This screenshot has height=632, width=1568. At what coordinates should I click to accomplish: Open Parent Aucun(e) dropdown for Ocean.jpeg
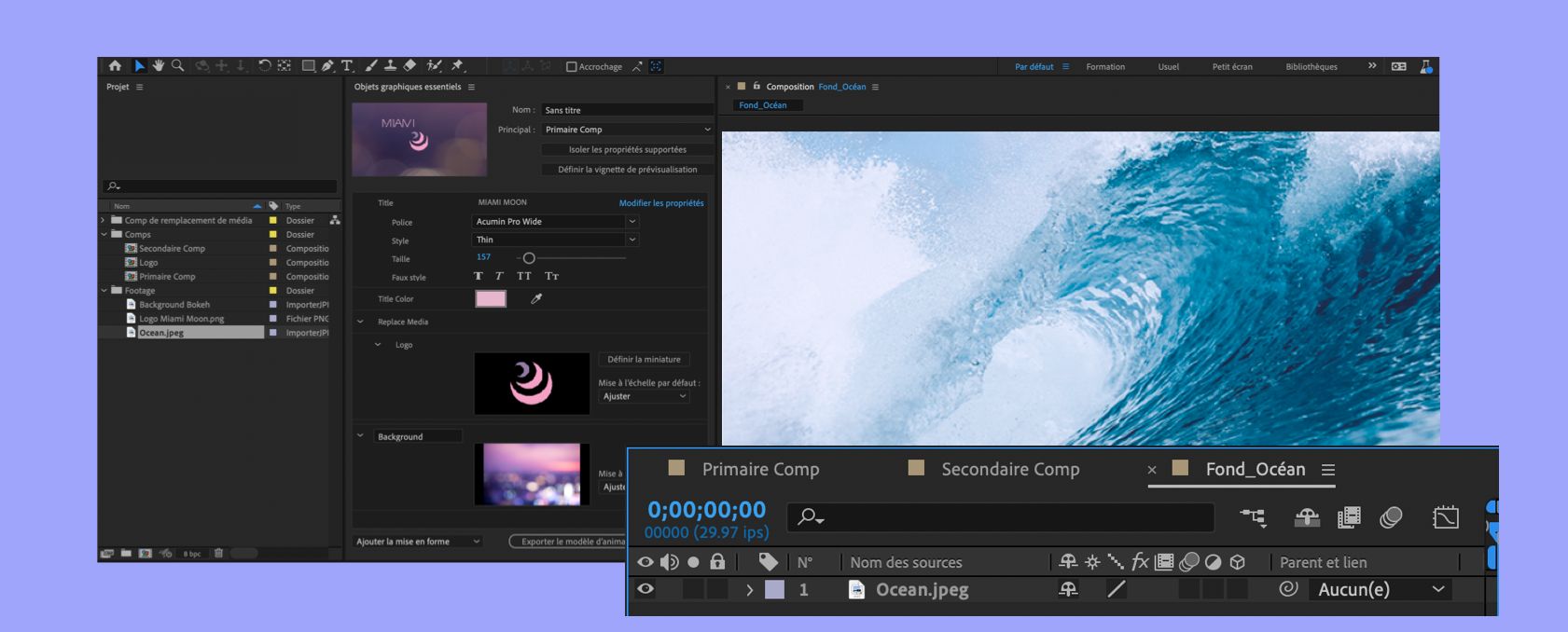click(x=1381, y=589)
